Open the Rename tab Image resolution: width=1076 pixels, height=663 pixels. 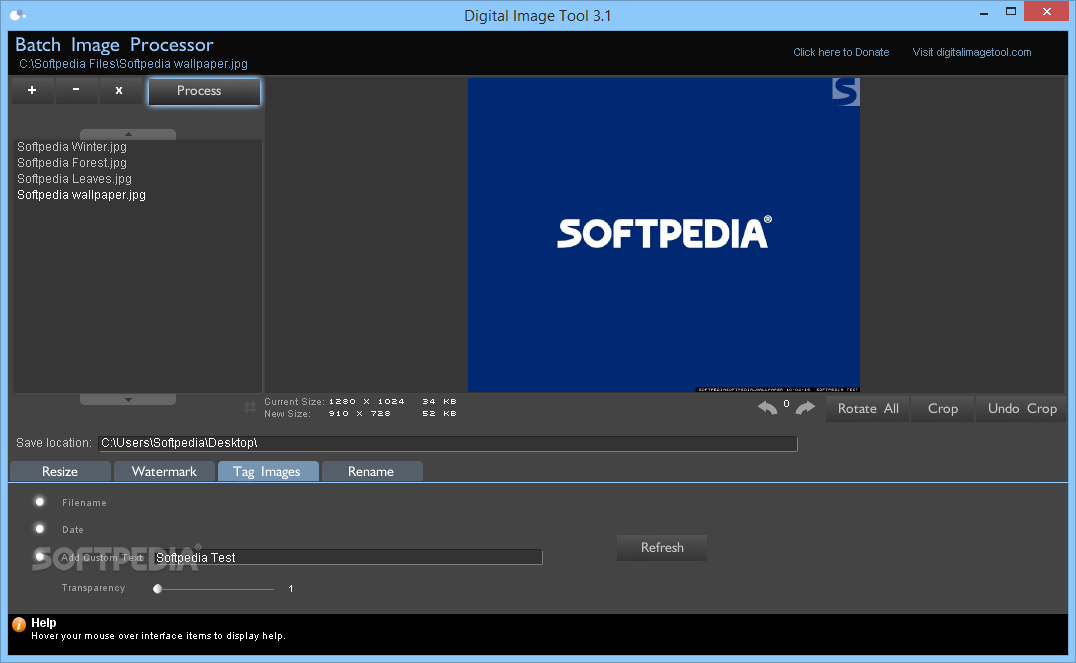coord(371,472)
